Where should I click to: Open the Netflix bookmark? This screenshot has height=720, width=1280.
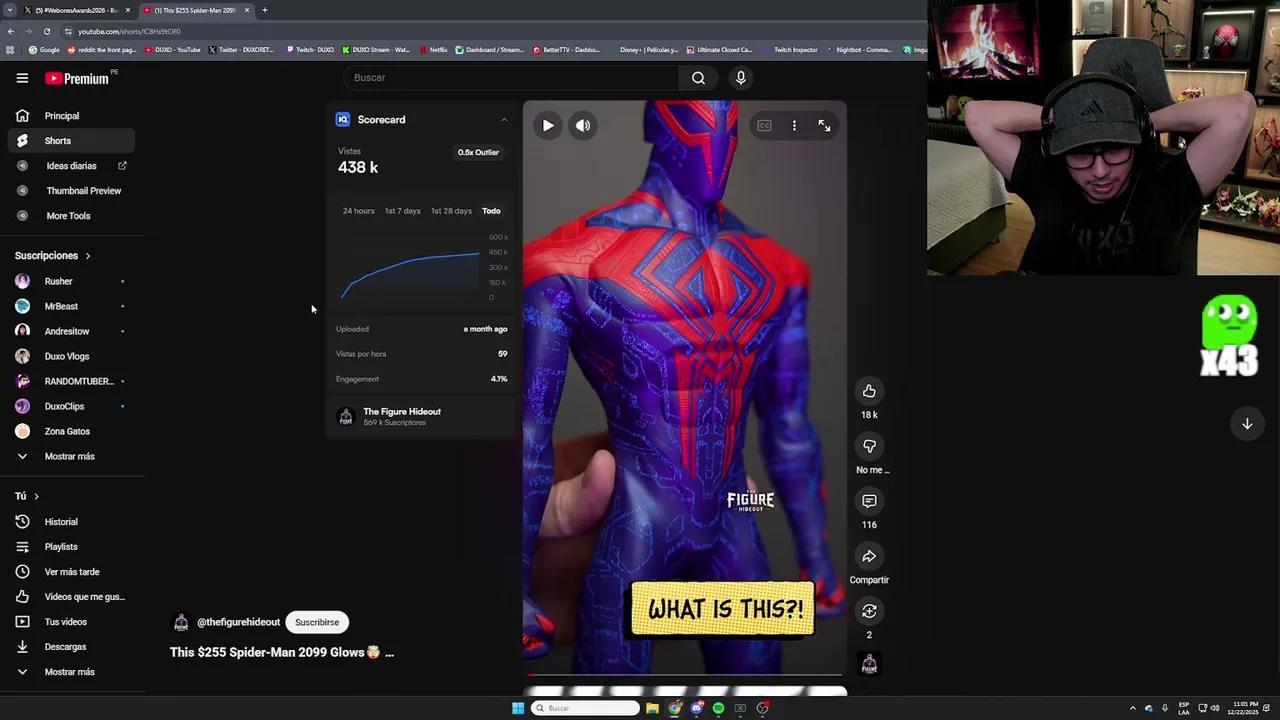[433, 49]
